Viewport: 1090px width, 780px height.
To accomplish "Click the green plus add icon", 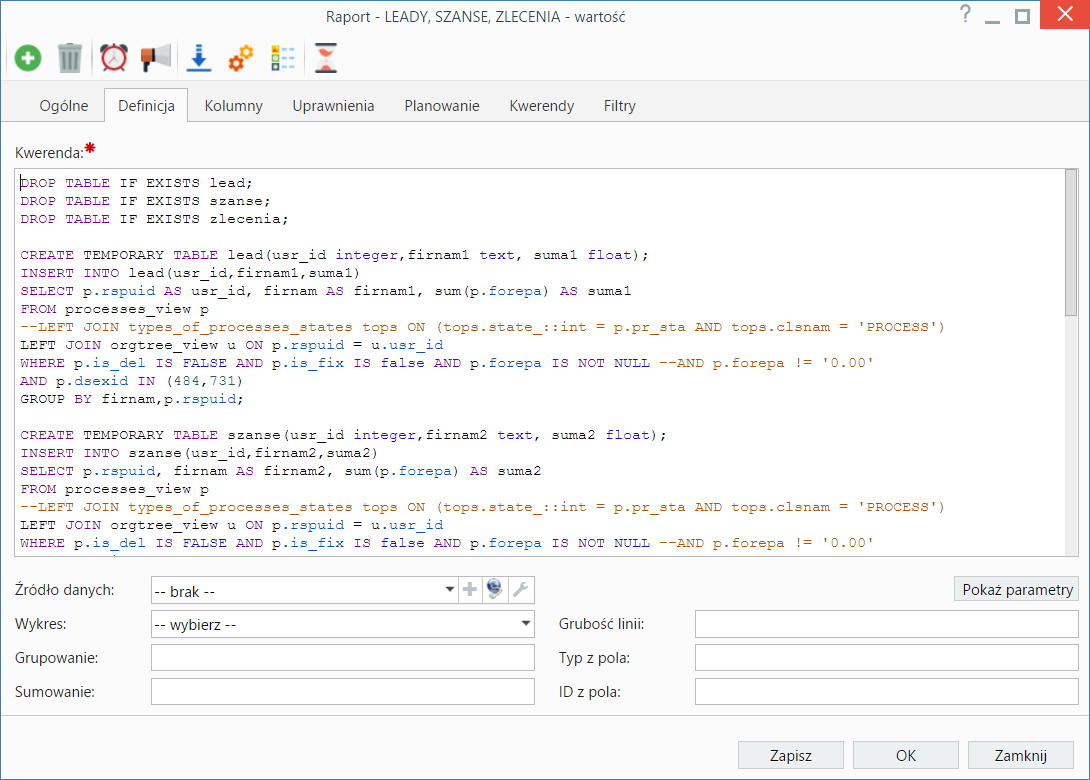I will (x=28, y=58).
